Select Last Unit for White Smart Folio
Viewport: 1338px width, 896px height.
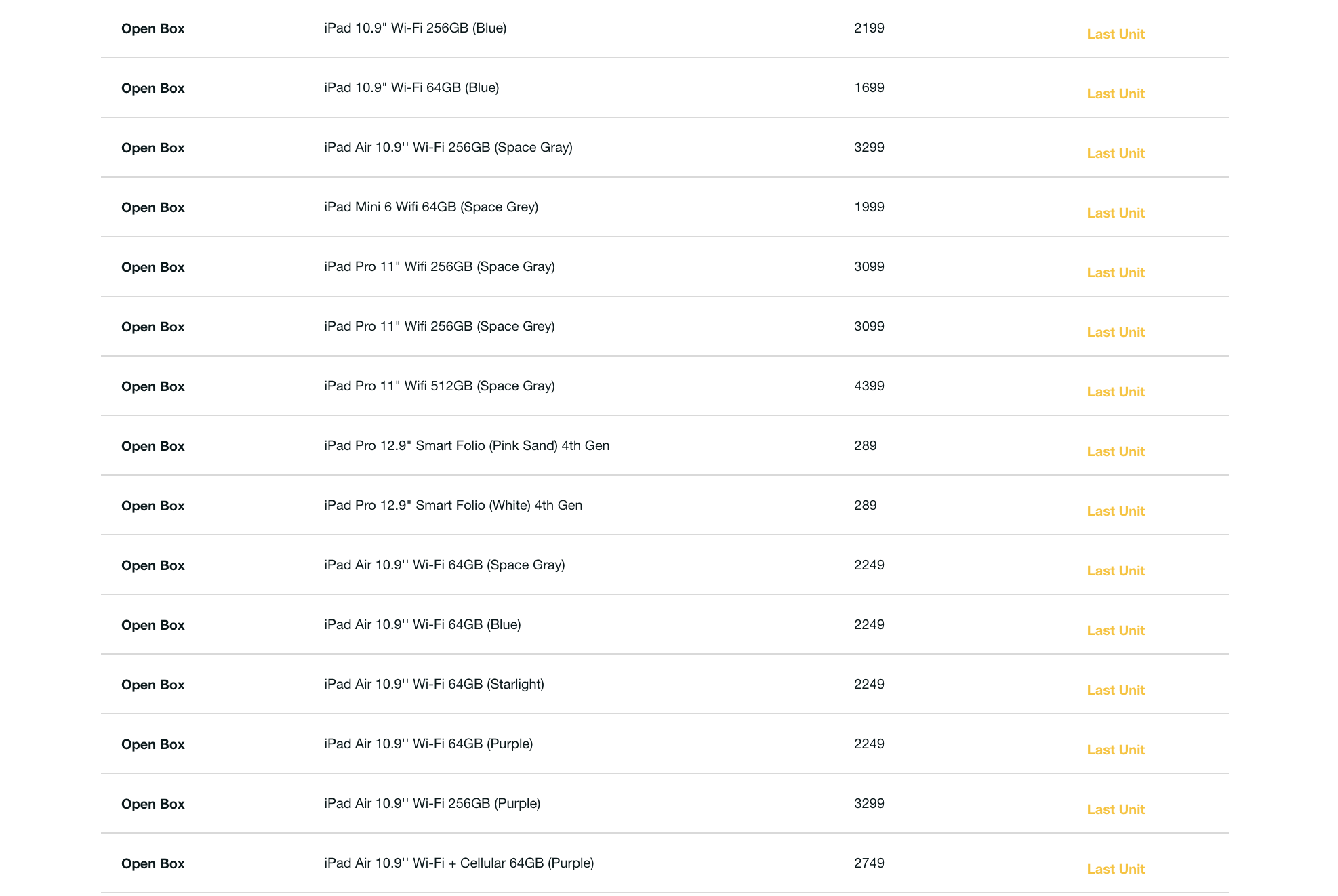tap(1115, 511)
